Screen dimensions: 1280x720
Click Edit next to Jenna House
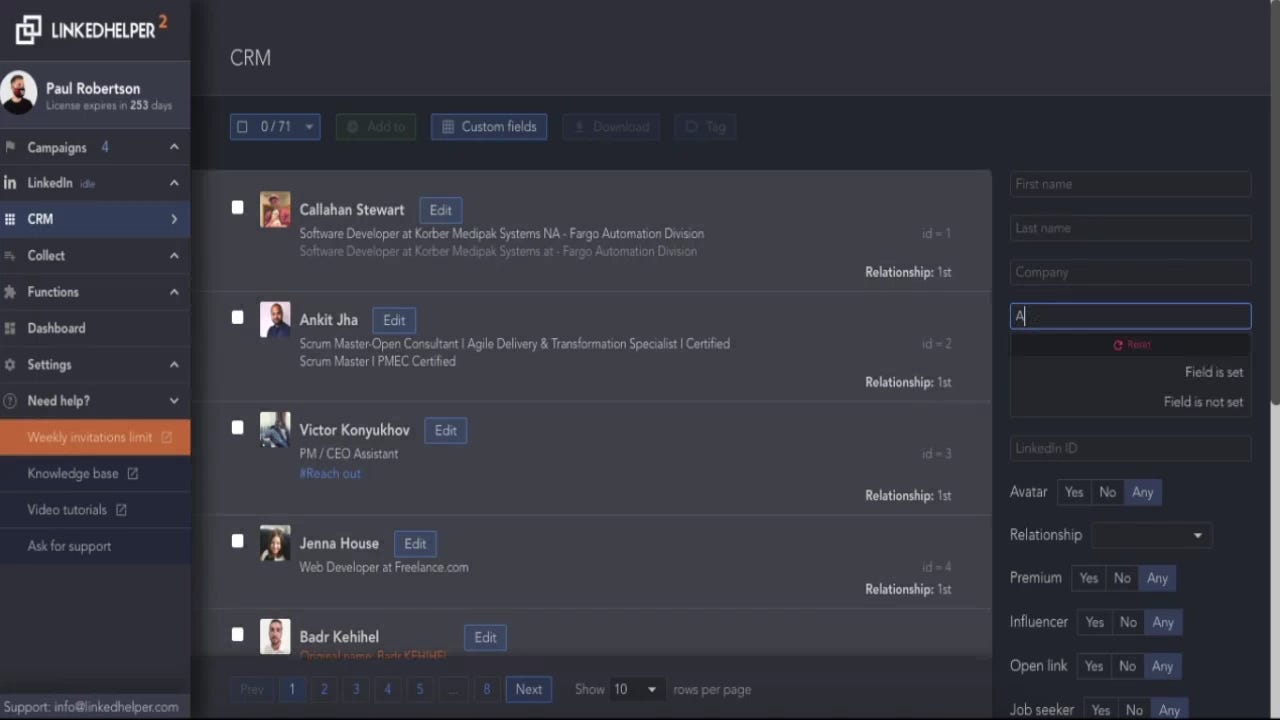[415, 544]
